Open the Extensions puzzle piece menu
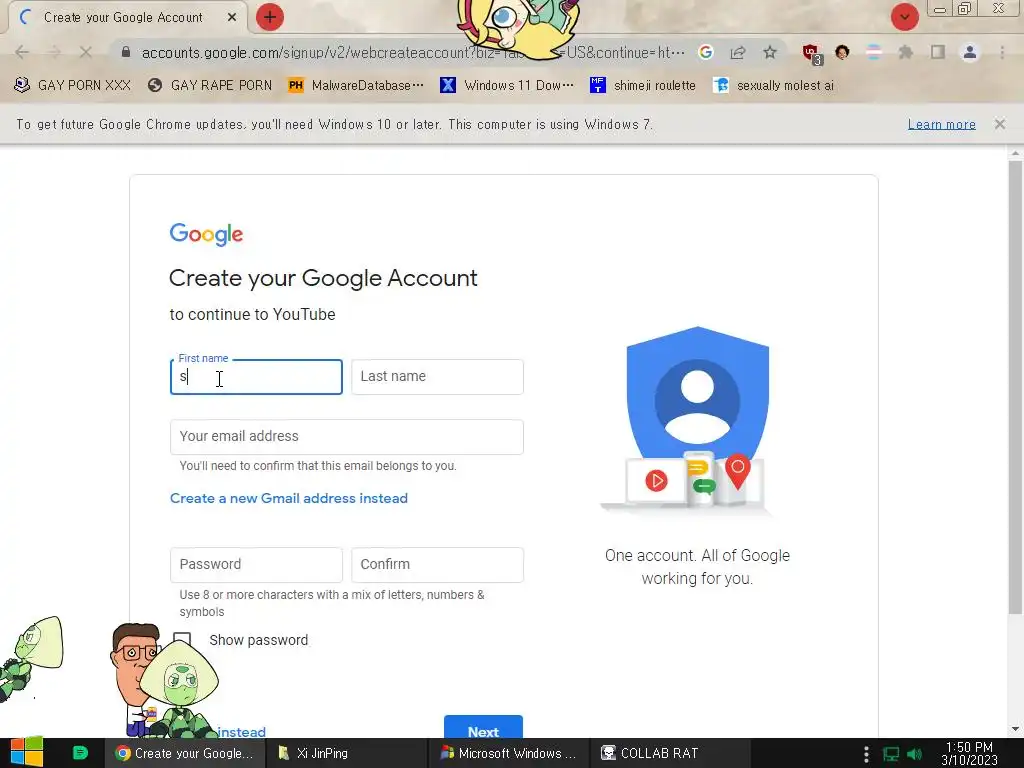 coord(906,52)
